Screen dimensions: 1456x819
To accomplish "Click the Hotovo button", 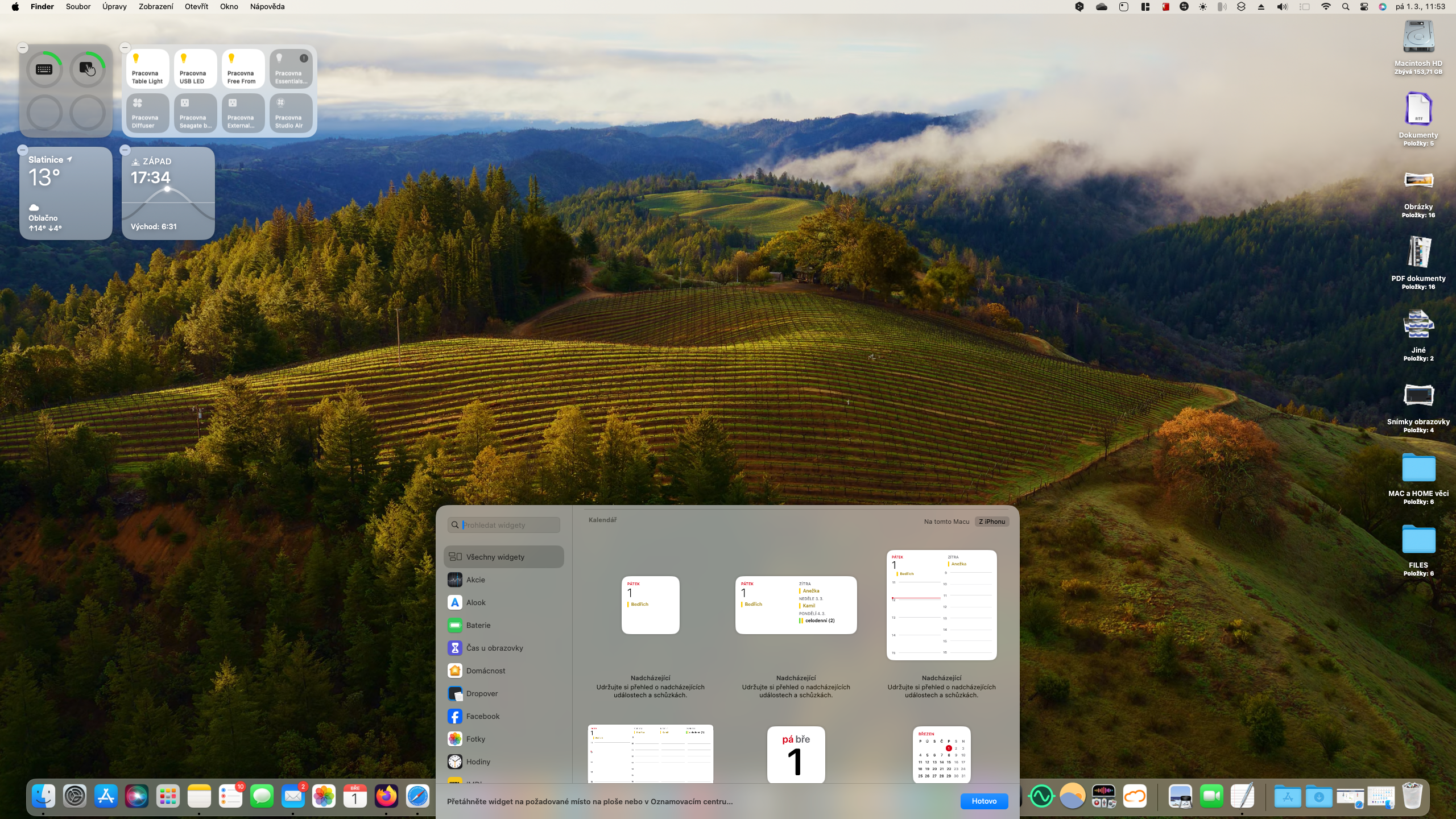I will 984,801.
